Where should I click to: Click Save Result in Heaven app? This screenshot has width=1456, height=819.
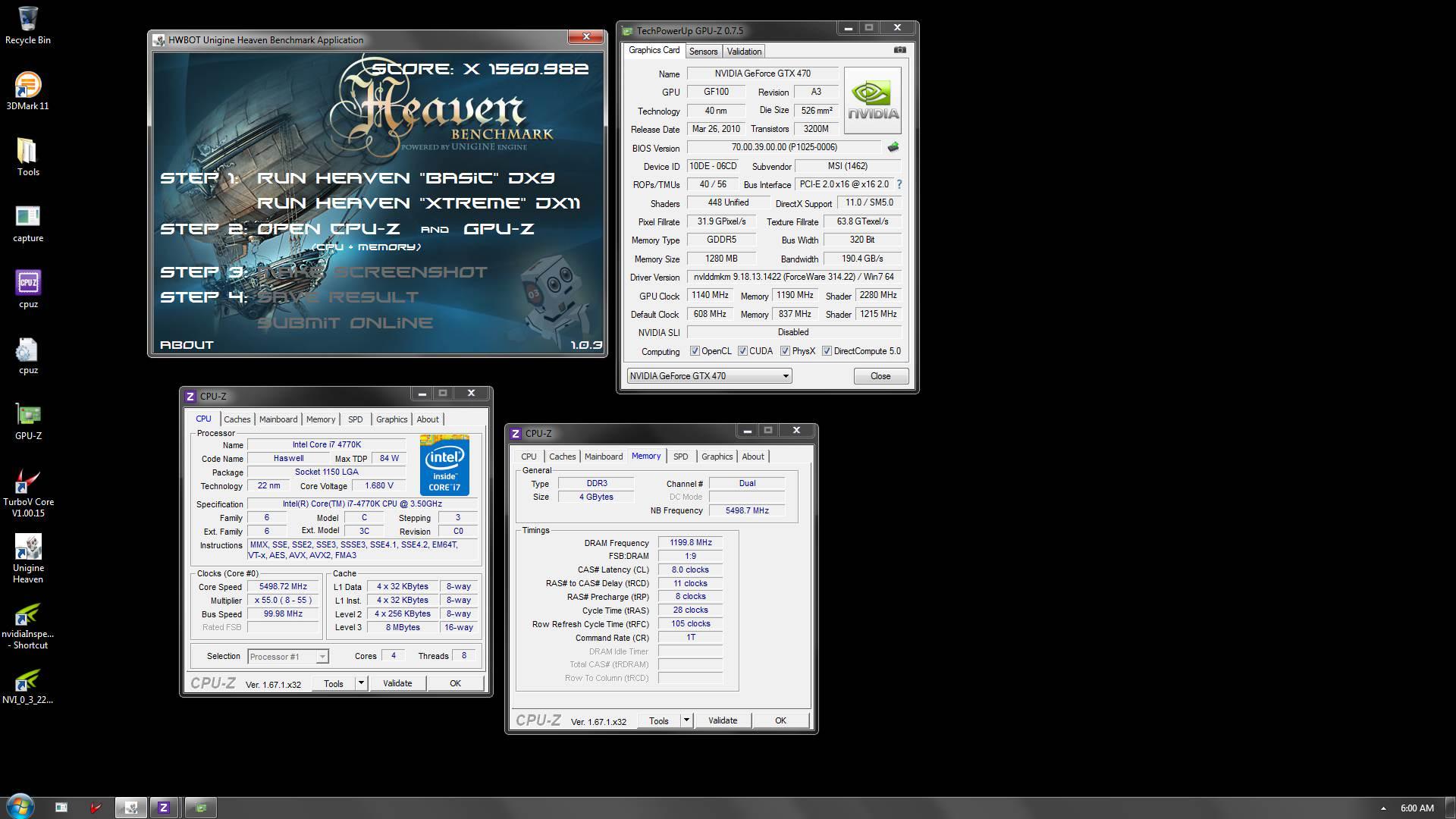(x=337, y=297)
